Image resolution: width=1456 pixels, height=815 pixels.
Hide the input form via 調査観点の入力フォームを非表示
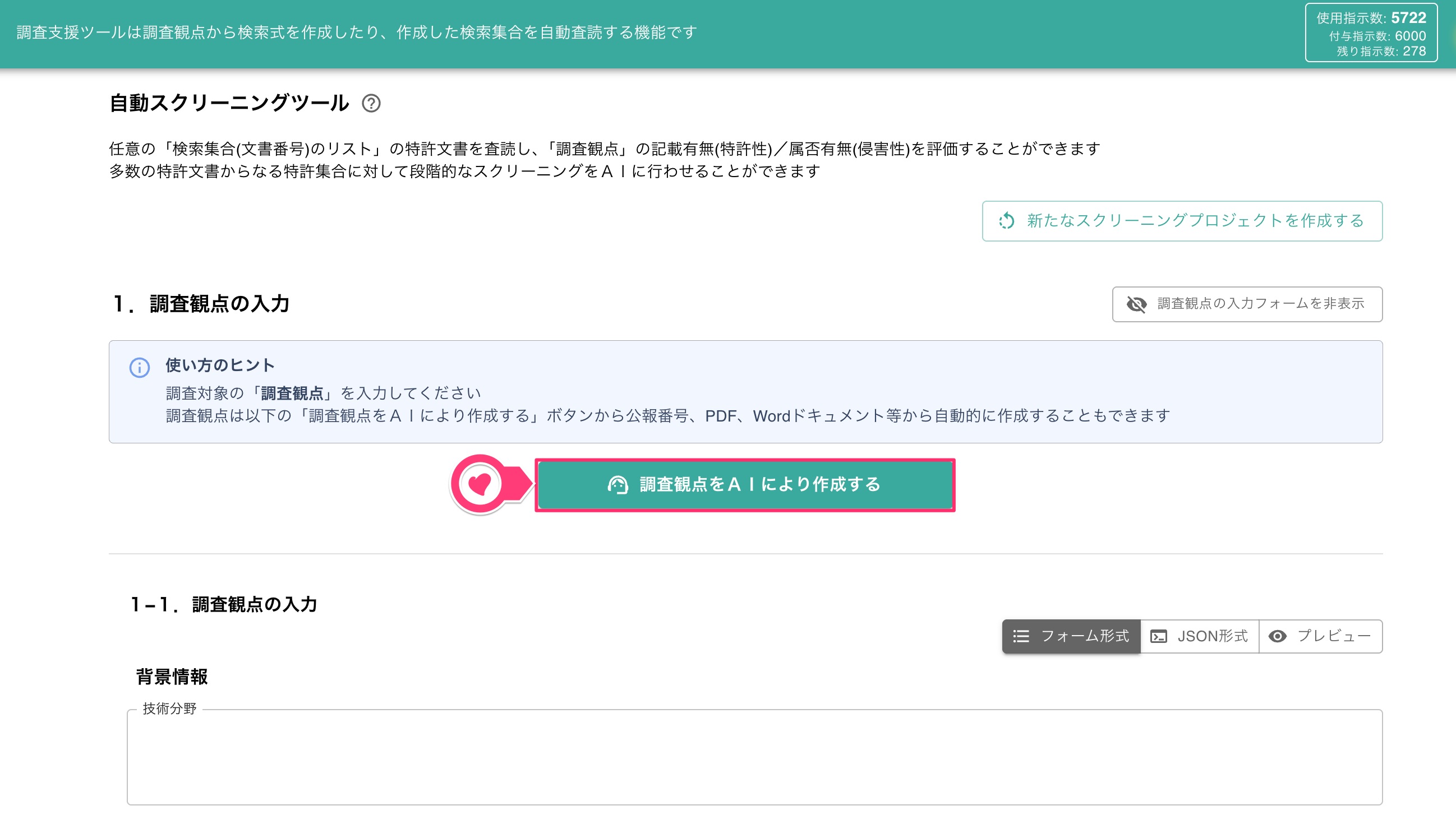[1247, 304]
